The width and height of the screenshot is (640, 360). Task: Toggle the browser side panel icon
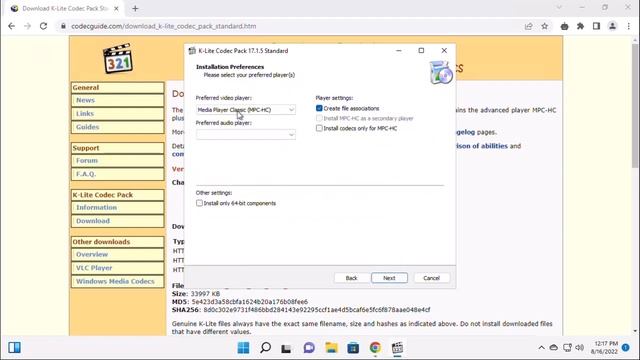click(x=596, y=26)
